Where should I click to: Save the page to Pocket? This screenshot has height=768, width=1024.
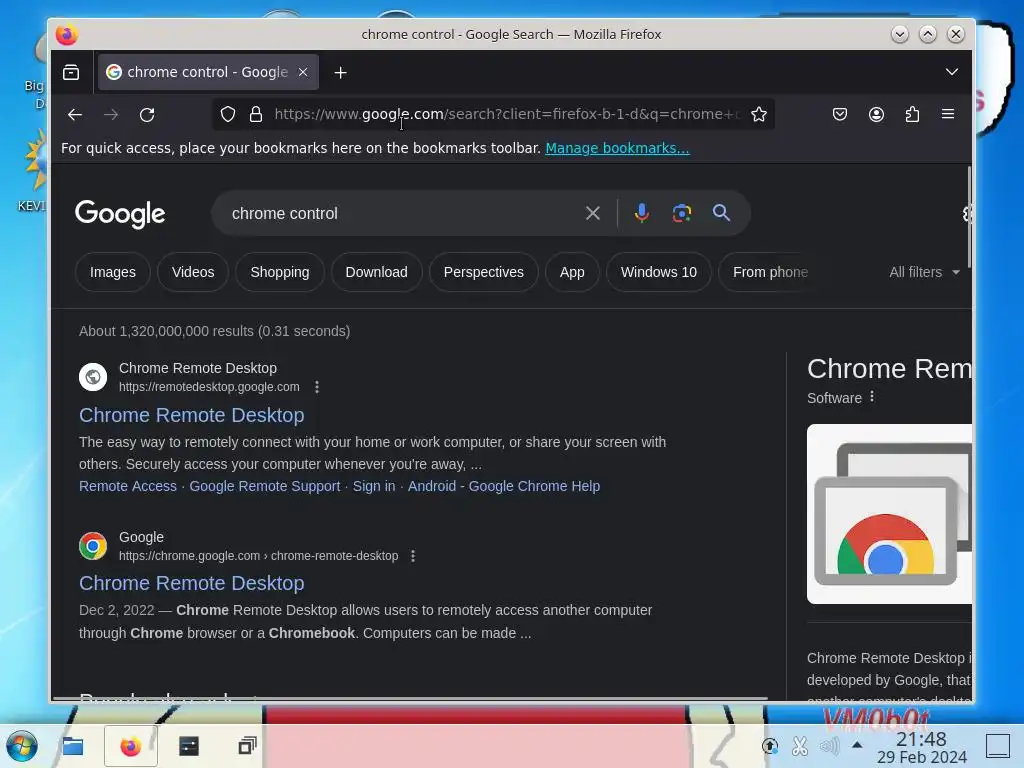[840, 114]
